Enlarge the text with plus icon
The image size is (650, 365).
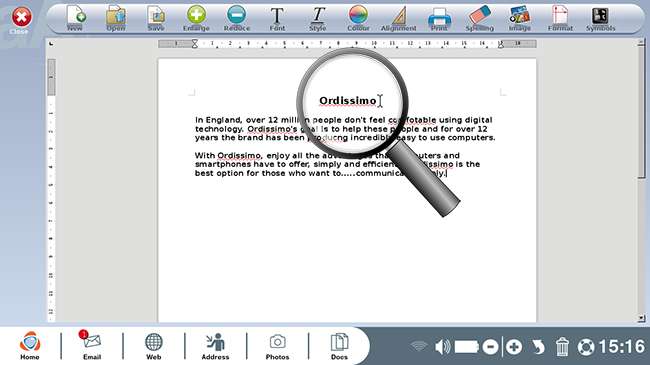point(196,19)
